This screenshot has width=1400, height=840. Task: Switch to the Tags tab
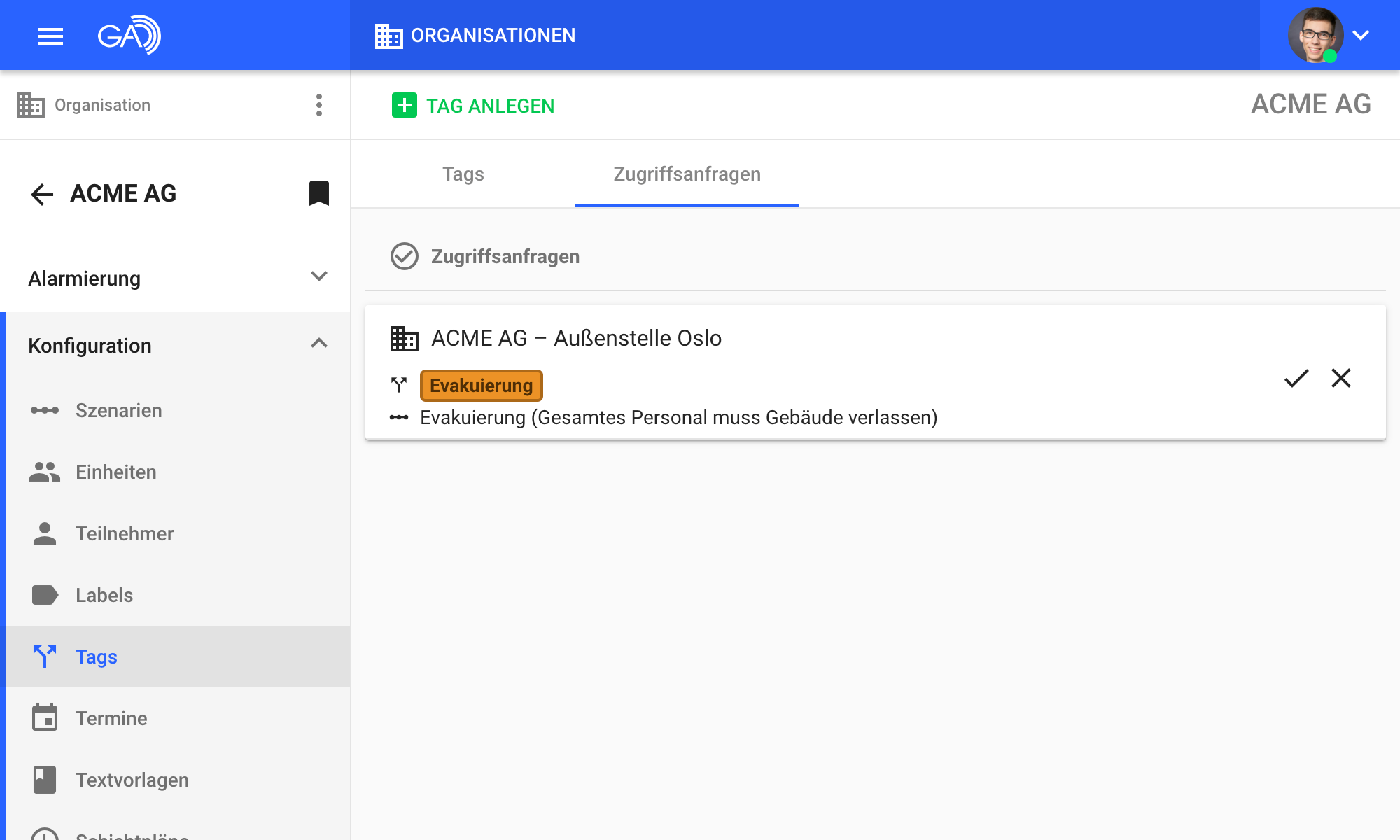463,174
